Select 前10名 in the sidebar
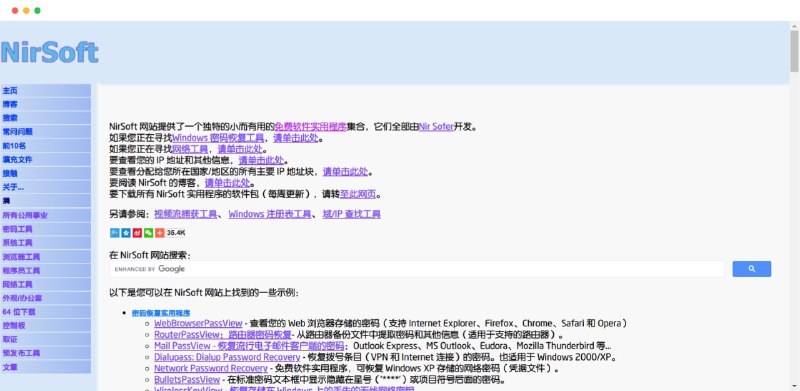Viewport: 800px width, 391px height. point(46,146)
